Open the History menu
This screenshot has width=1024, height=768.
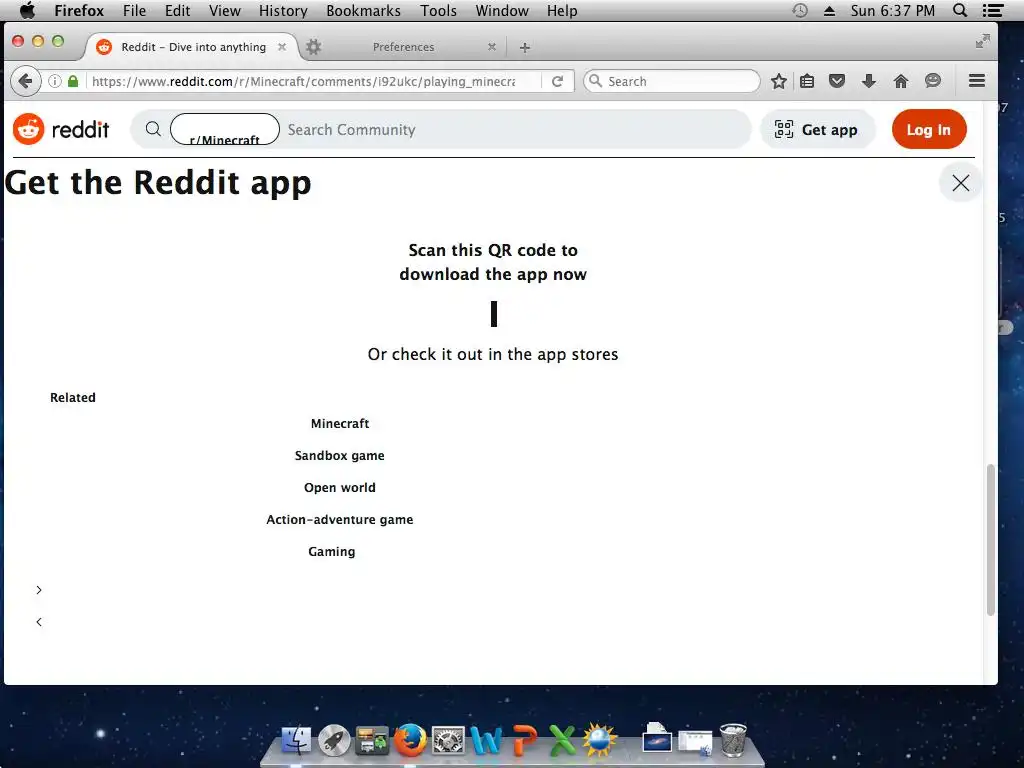point(283,10)
